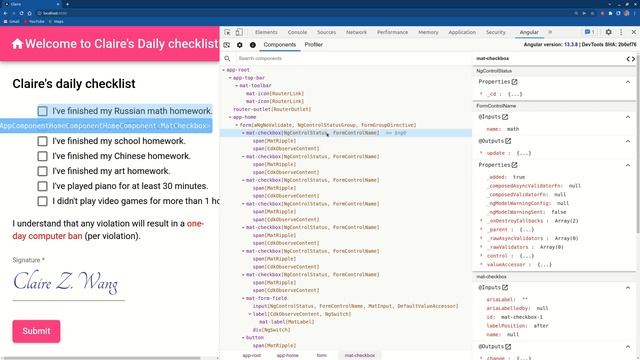The width and height of the screenshot is (640, 360).
Task: Switch to the Network tab
Action: point(356,32)
